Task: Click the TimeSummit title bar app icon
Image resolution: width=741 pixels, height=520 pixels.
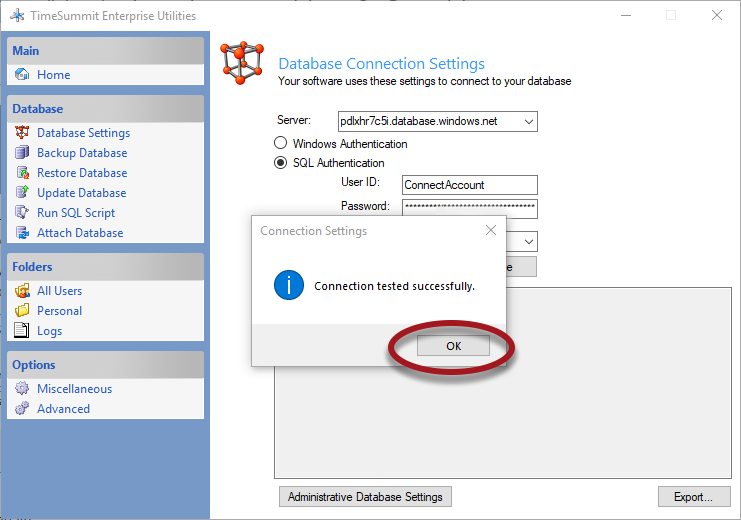Action: point(17,16)
